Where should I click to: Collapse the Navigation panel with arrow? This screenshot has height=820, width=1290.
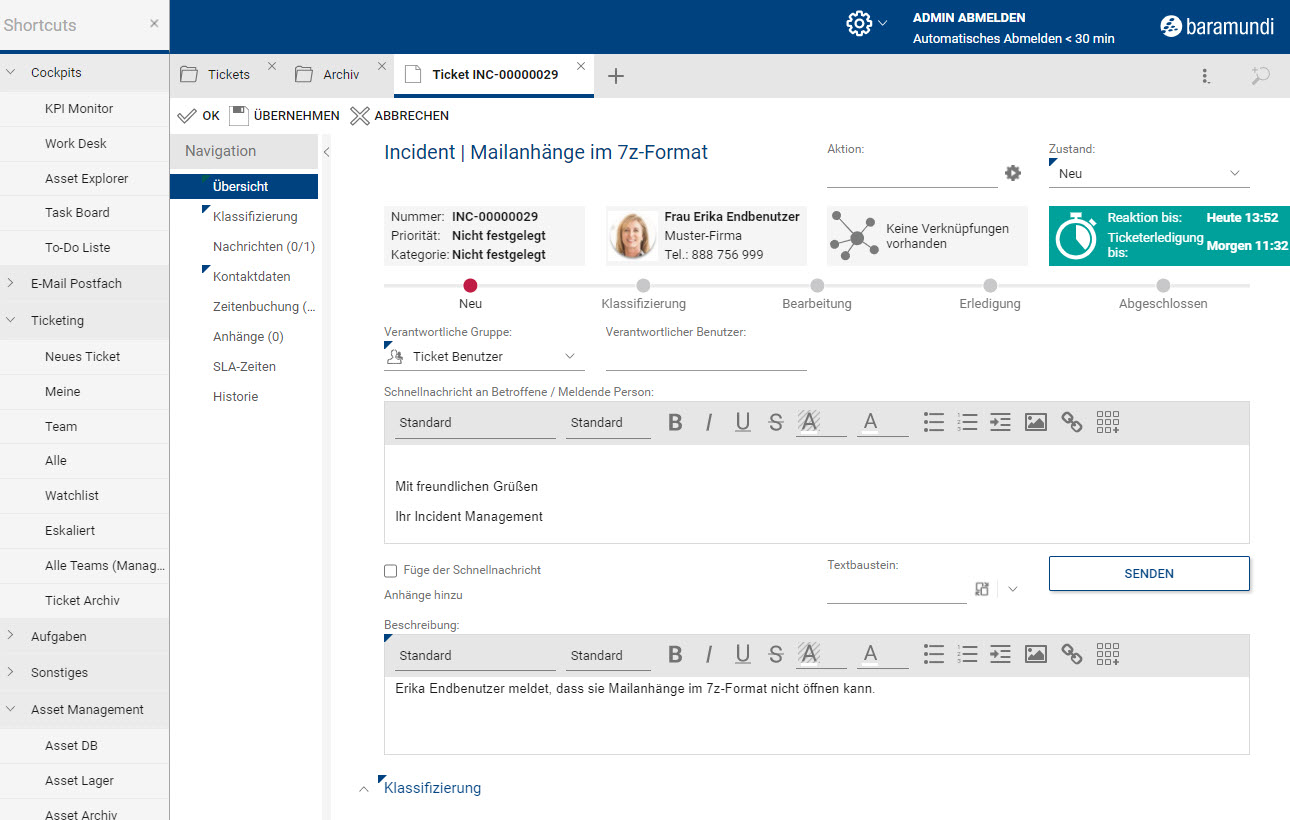[x=326, y=152]
